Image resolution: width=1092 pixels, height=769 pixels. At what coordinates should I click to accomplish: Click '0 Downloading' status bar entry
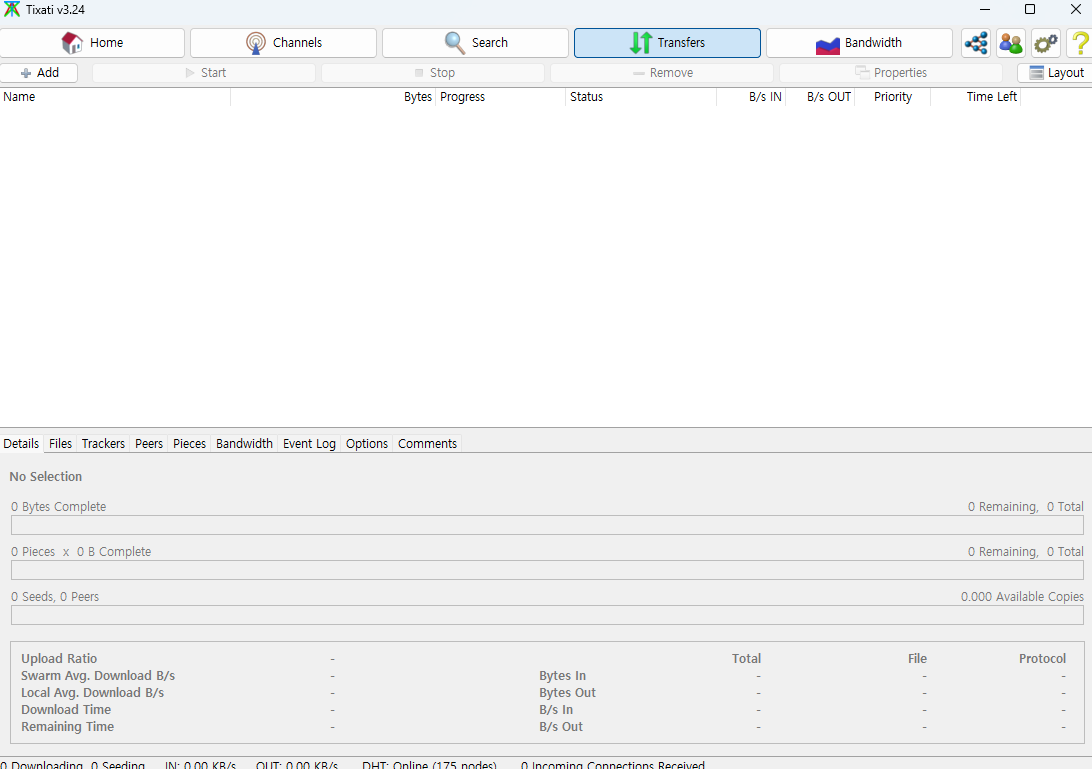point(42,763)
